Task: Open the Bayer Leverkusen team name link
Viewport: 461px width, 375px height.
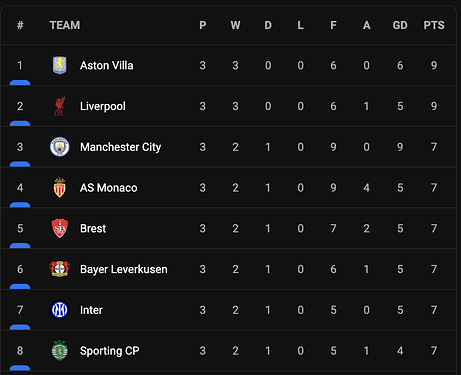Action: pyautogui.click(x=124, y=269)
